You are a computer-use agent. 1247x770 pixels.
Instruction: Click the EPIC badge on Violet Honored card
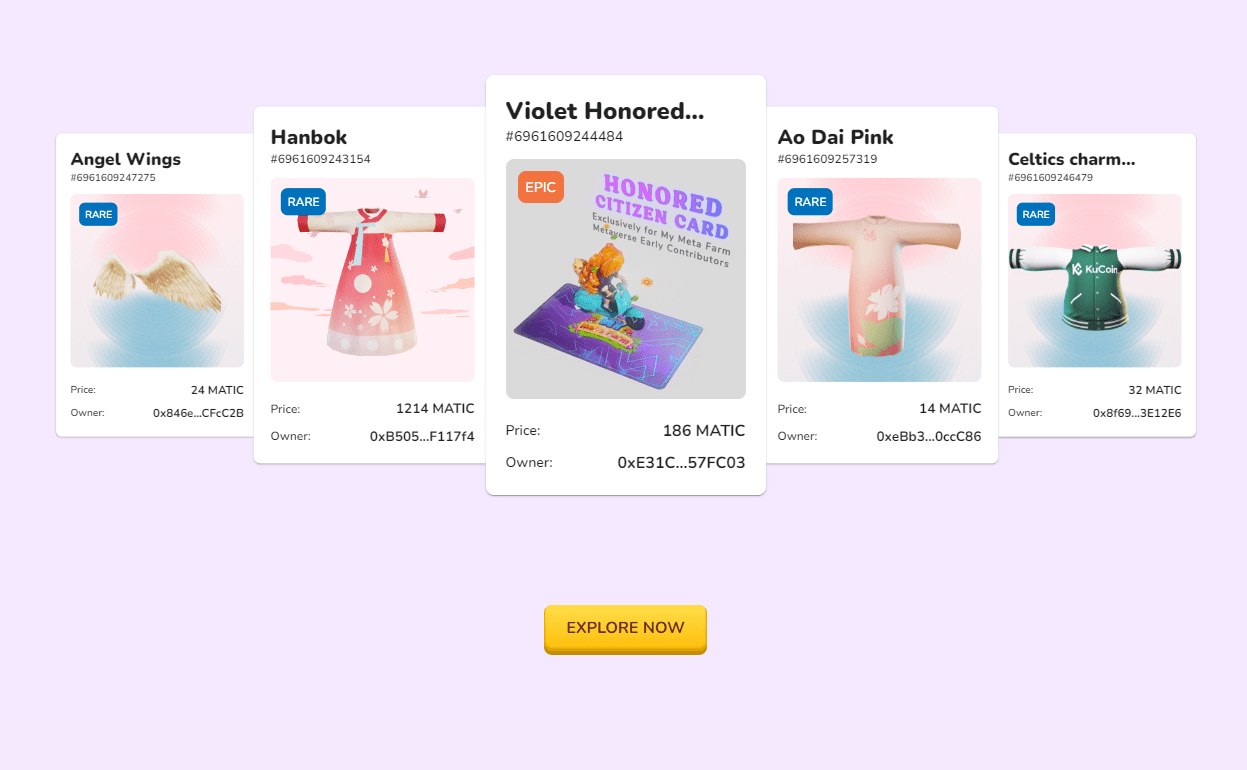541,187
